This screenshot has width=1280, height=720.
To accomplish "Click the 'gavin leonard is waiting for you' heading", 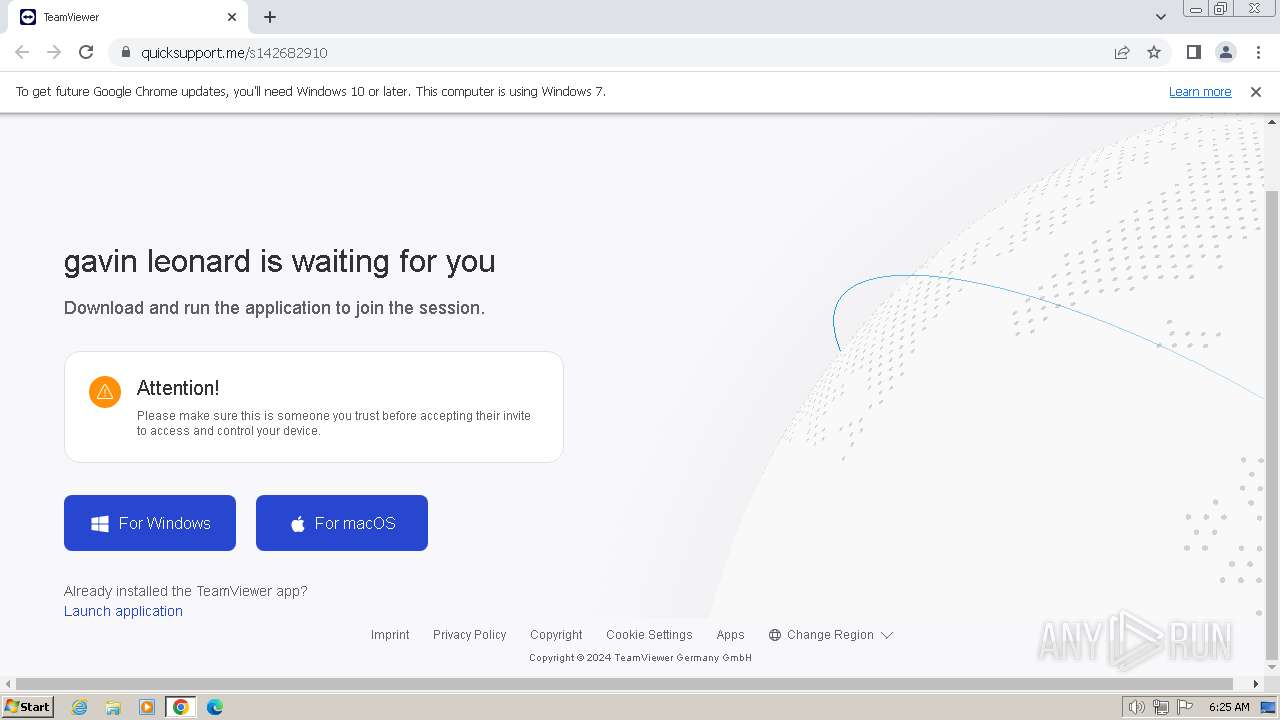I will [280, 262].
